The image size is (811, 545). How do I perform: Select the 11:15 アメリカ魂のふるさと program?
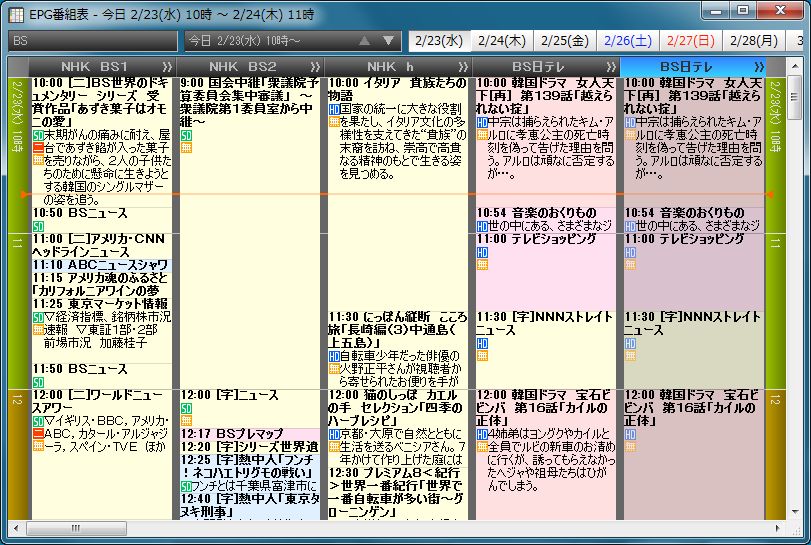point(101,285)
